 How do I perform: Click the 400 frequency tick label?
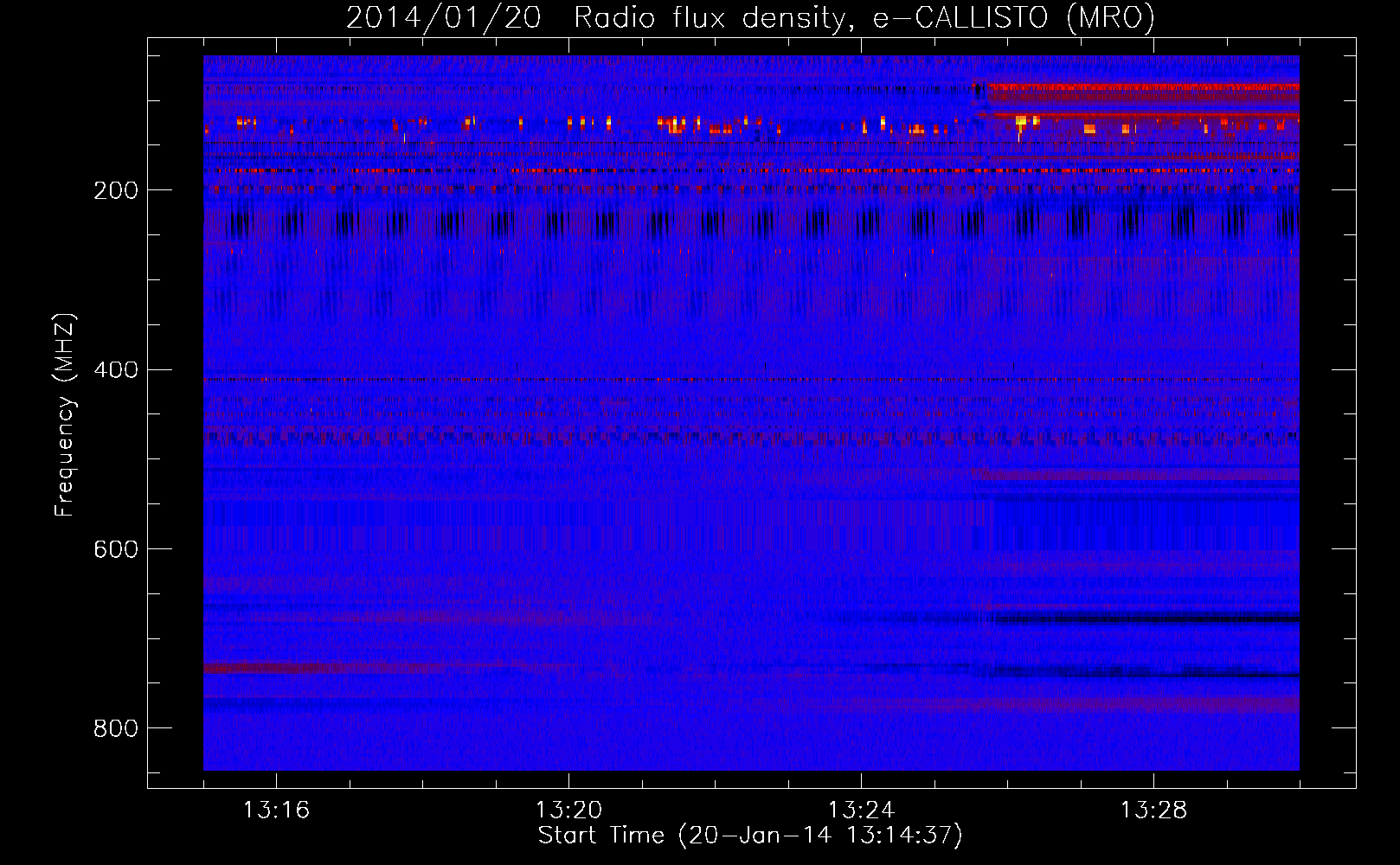pyautogui.click(x=116, y=370)
